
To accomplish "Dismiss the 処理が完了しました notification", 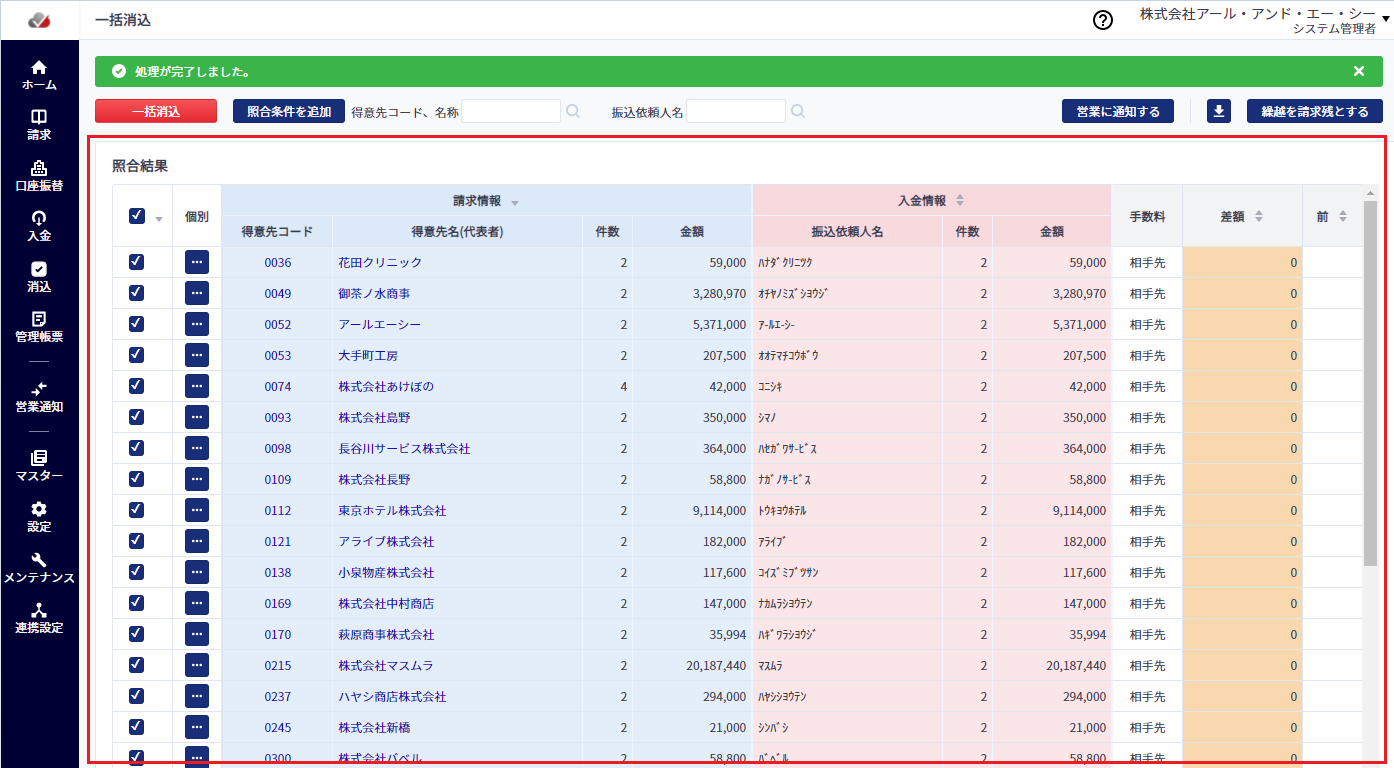I will pyautogui.click(x=1359, y=71).
